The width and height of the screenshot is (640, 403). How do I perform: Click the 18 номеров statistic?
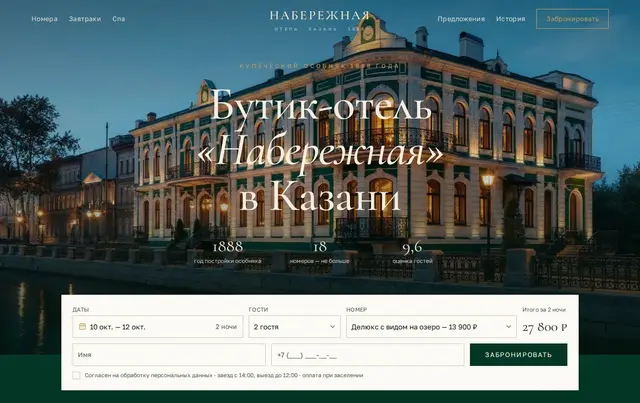point(320,252)
